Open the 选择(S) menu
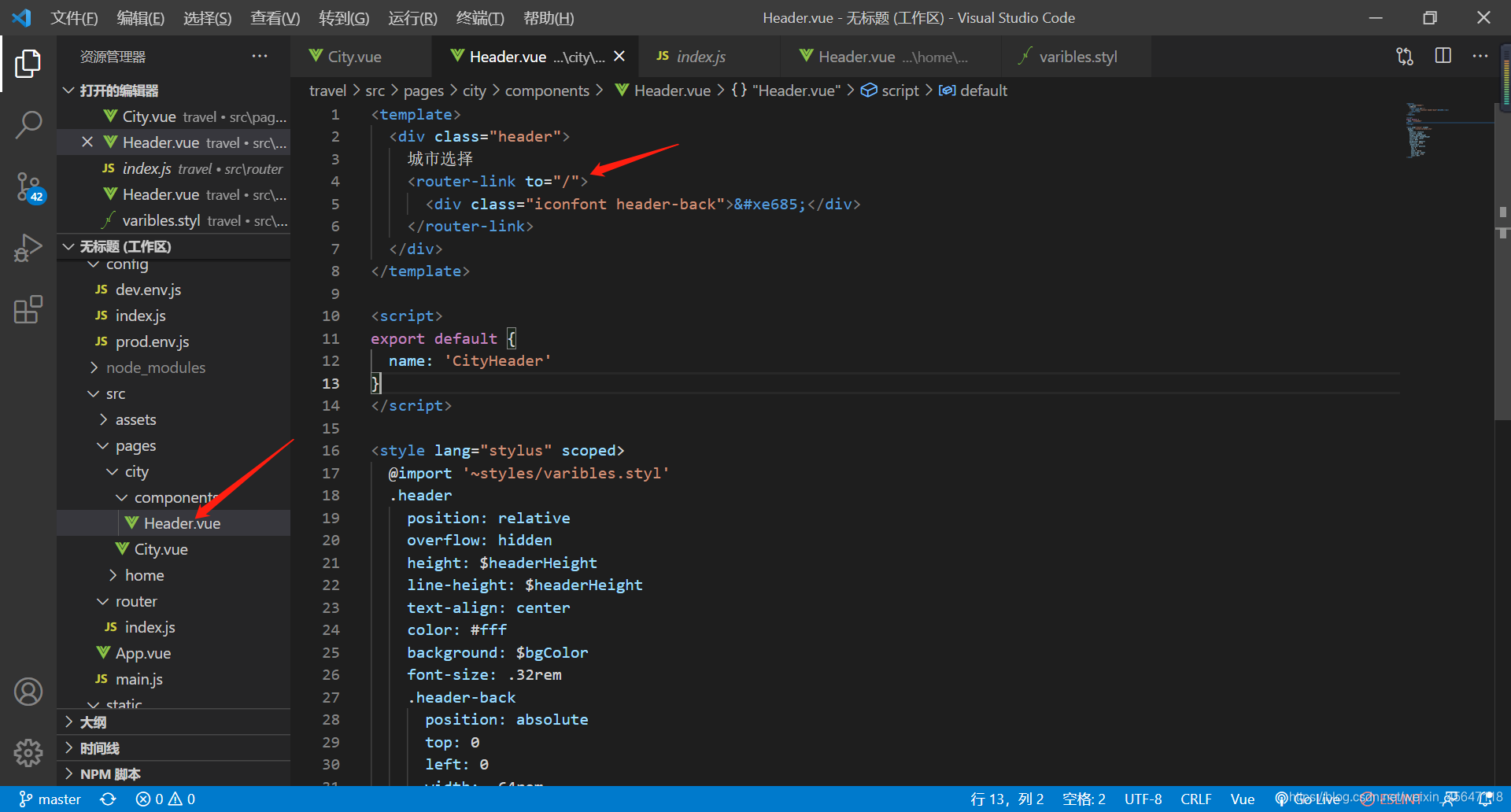 coord(207,18)
